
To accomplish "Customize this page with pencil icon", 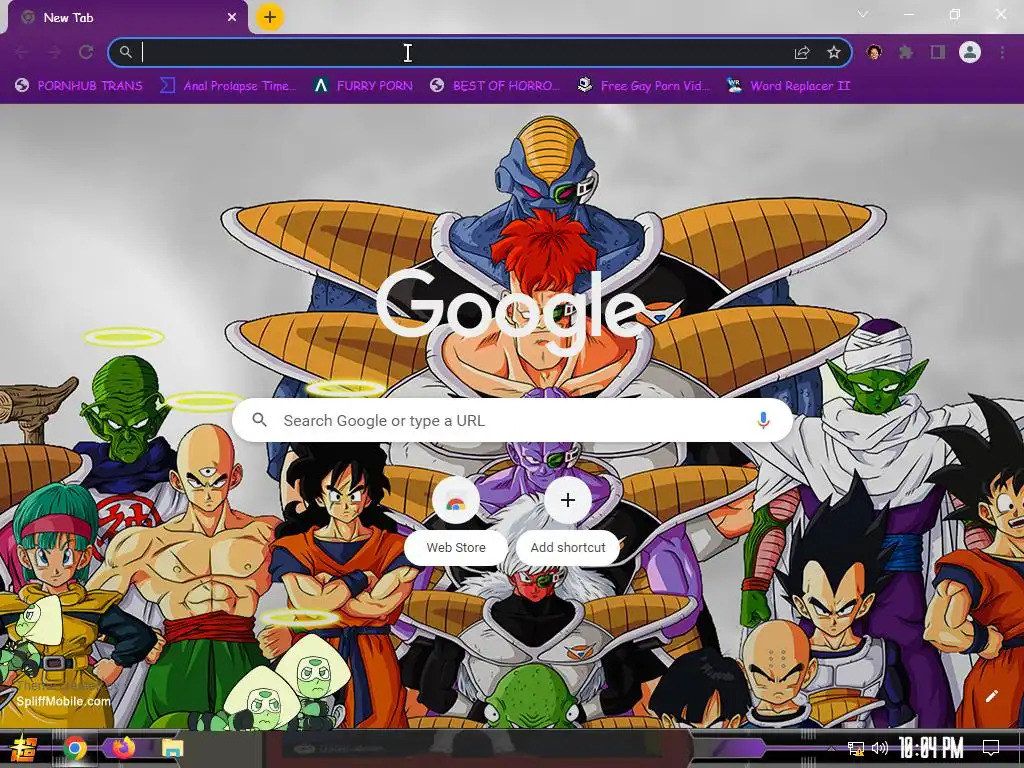I will (x=991, y=696).
